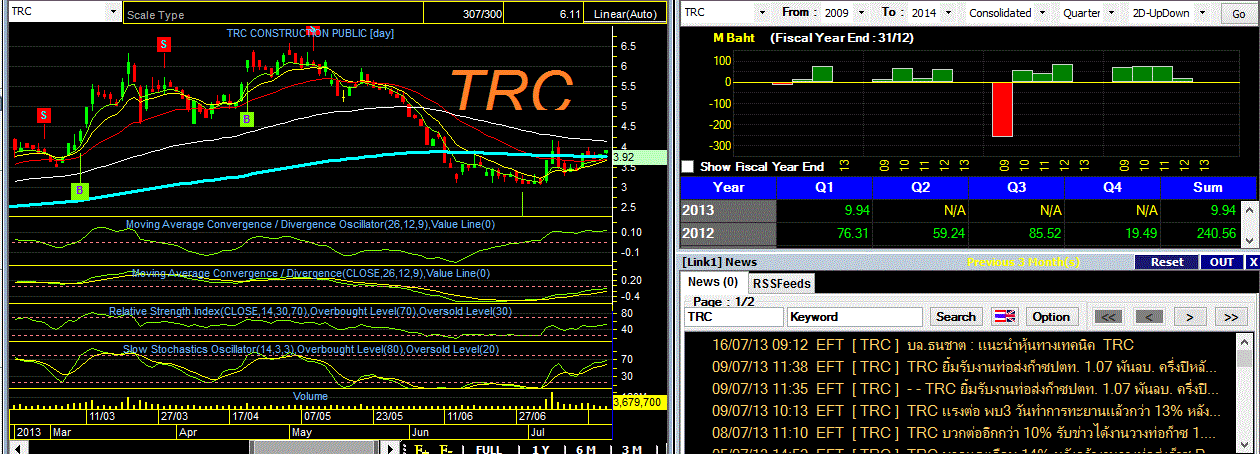
Task: Click the Sum column header
Action: 1207,187
